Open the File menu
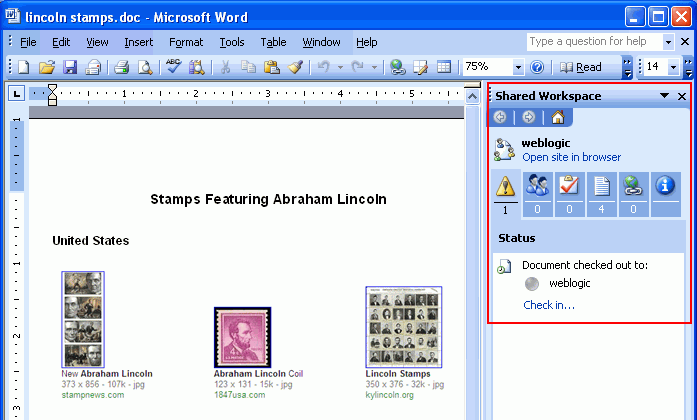 tap(28, 42)
